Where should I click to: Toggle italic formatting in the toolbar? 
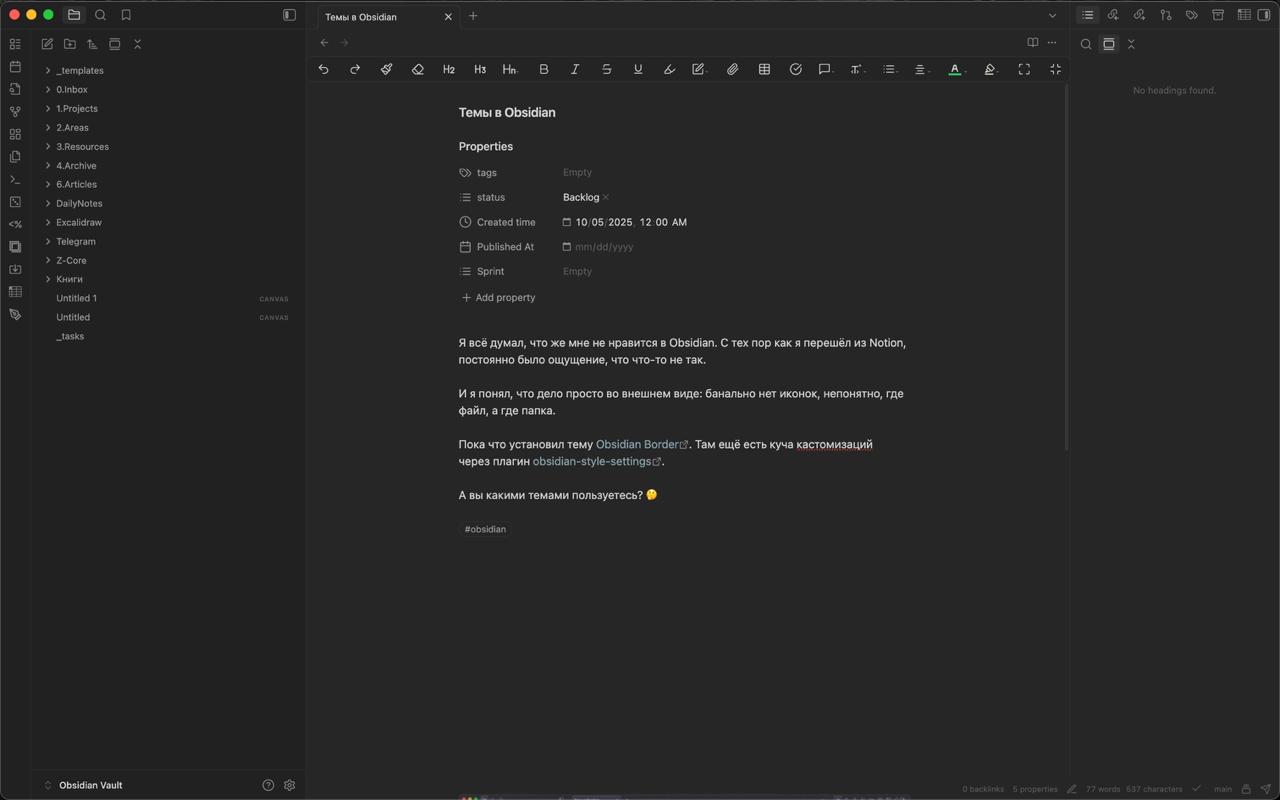(x=575, y=69)
